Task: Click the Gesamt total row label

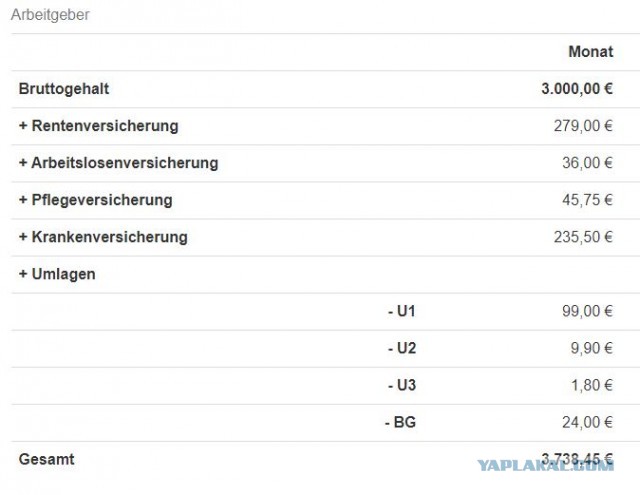Action: coord(46,459)
